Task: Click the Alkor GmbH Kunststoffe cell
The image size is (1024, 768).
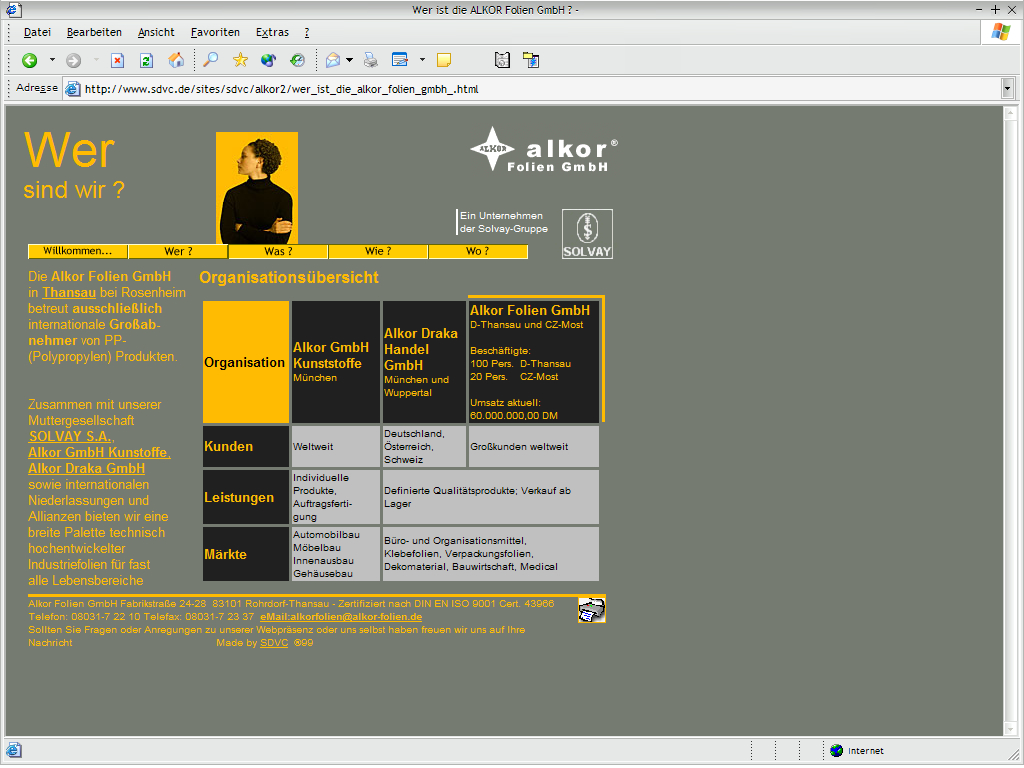Action: point(336,362)
